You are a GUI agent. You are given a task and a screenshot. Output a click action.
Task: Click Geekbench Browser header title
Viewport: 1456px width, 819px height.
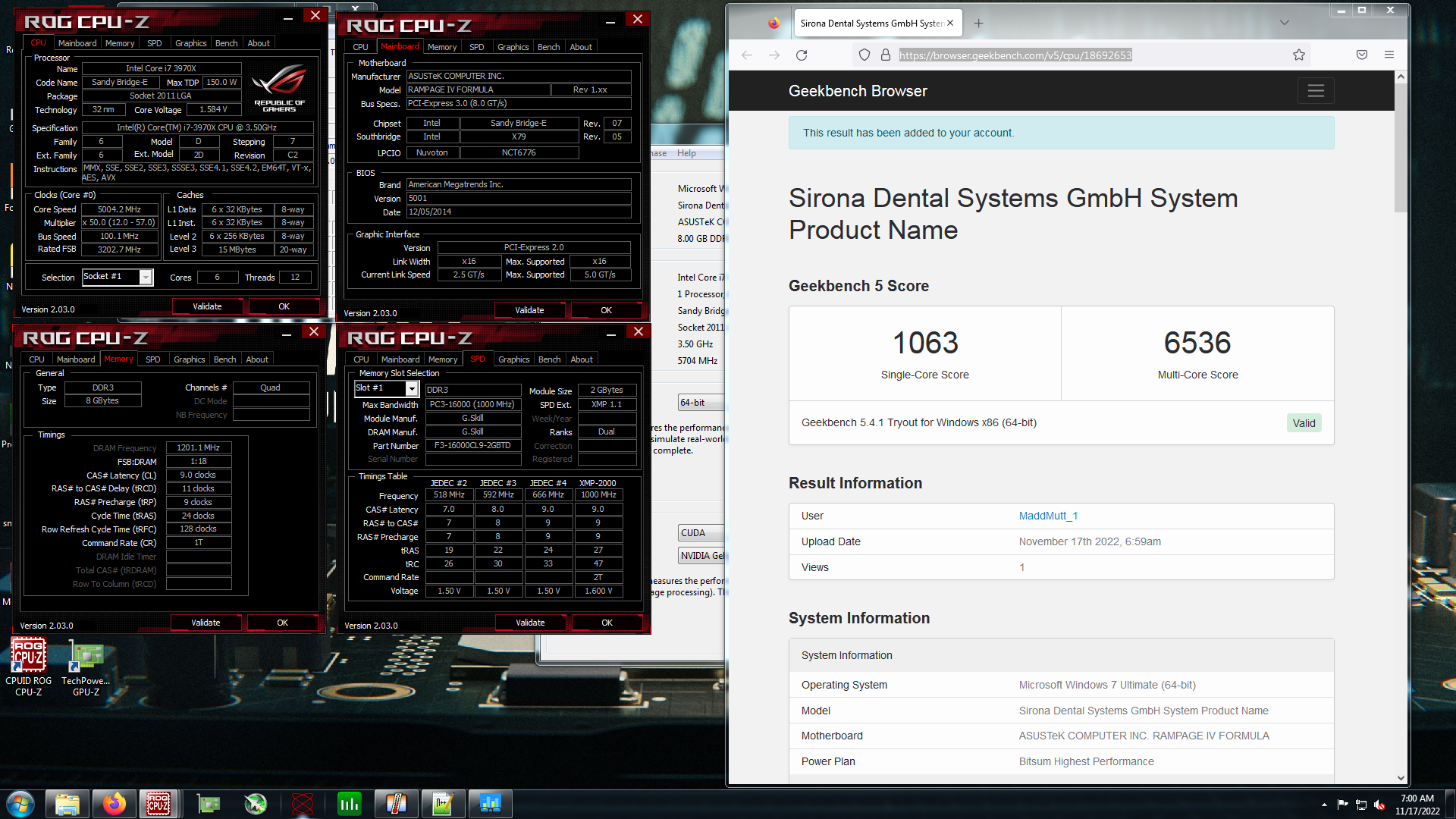(x=858, y=91)
